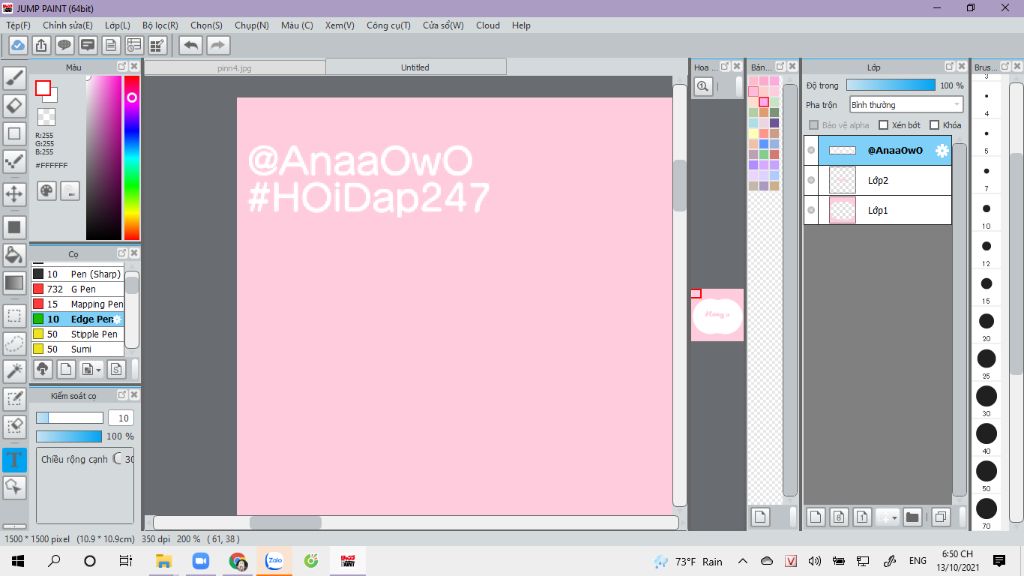The width and height of the screenshot is (1024, 576).
Task: Select the rectangular Selection tool
Action: (x=14, y=315)
